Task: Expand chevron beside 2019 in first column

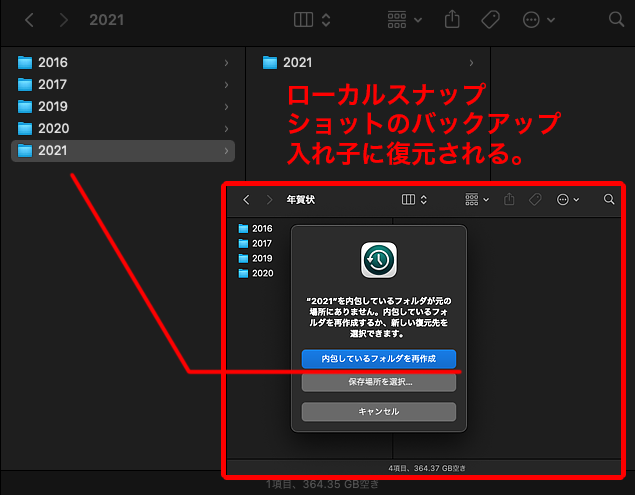Action: [226, 107]
